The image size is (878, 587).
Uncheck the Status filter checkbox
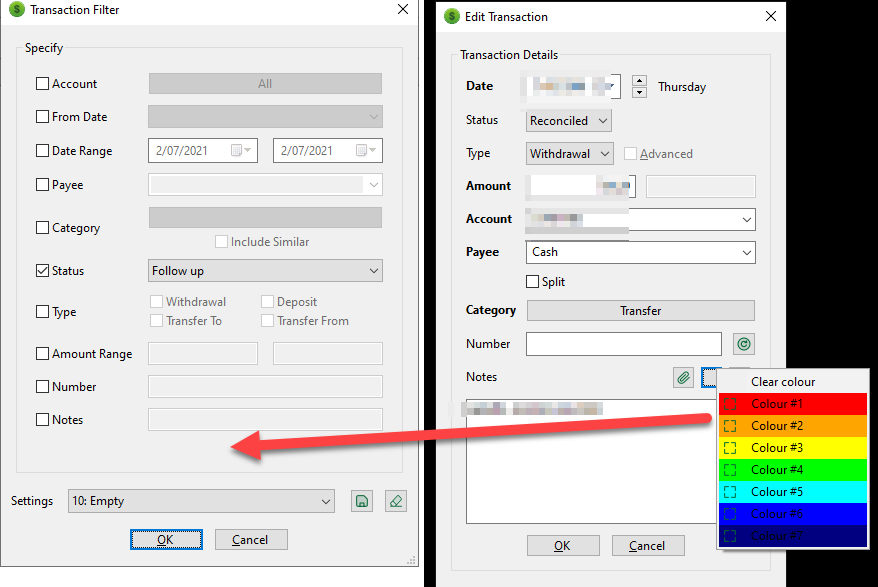(x=42, y=271)
